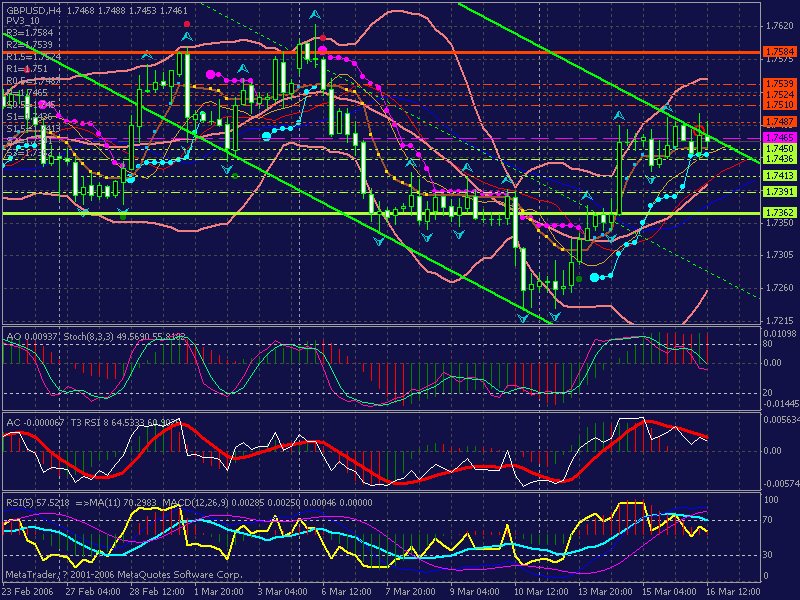Click the 1.7215 price scale value
The width and height of the screenshot is (800, 600).
(x=780, y=320)
